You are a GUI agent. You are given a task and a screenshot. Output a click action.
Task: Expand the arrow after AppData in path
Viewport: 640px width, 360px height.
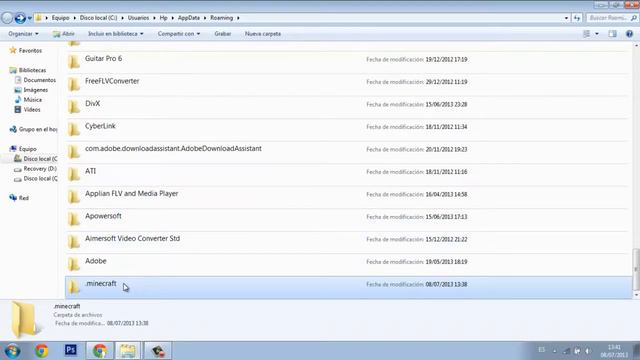[x=205, y=18]
